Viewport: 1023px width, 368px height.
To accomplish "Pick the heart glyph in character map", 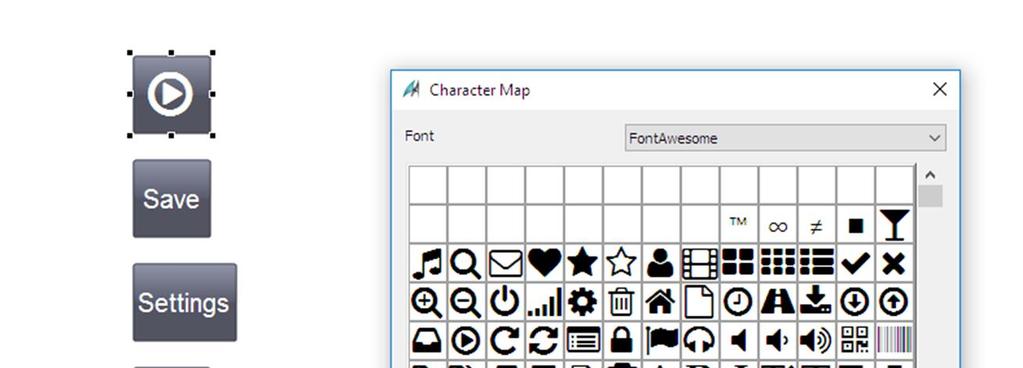I will pyautogui.click(x=544, y=264).
